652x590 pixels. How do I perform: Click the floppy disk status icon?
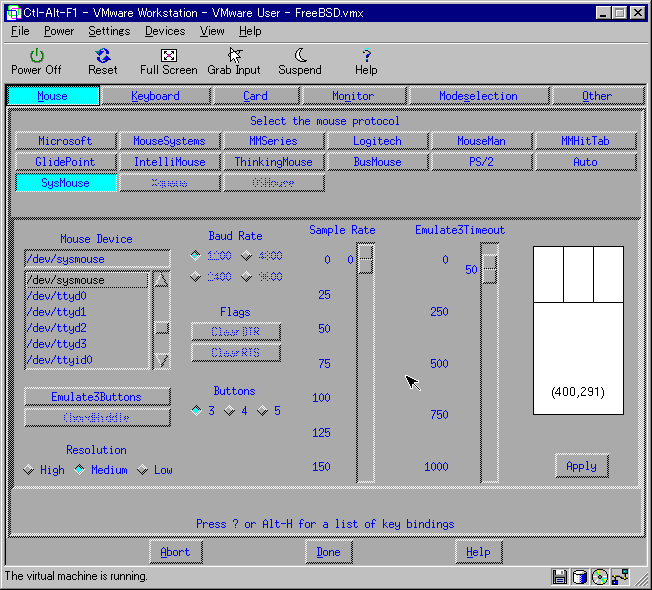coord(559,577)
